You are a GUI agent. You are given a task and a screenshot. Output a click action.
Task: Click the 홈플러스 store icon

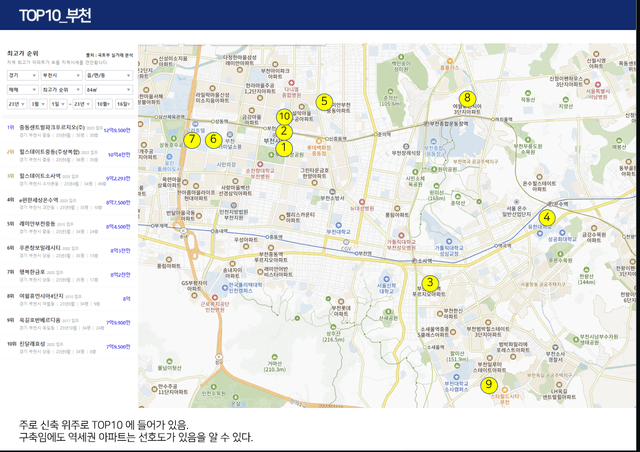tap(449, 61)
